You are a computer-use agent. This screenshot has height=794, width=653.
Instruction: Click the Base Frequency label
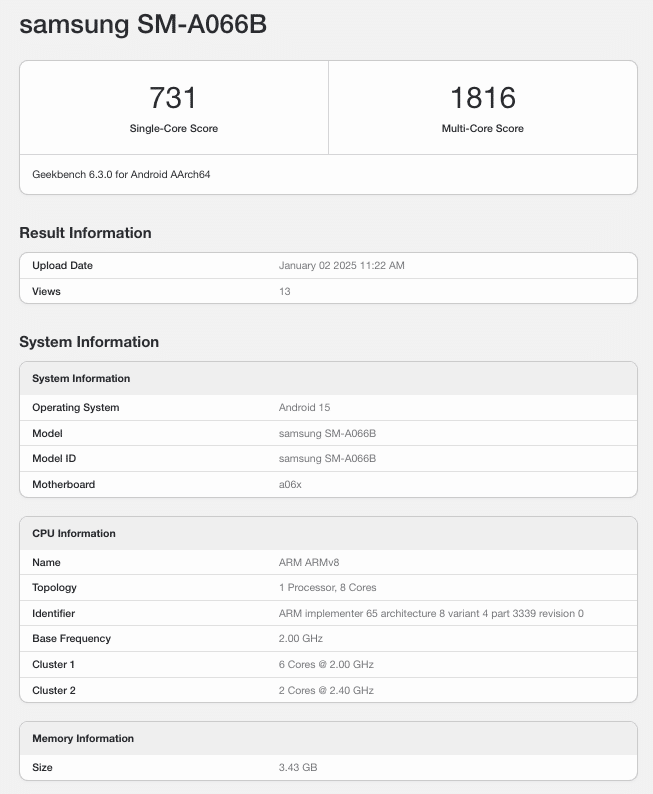click(x=71, y=638)
